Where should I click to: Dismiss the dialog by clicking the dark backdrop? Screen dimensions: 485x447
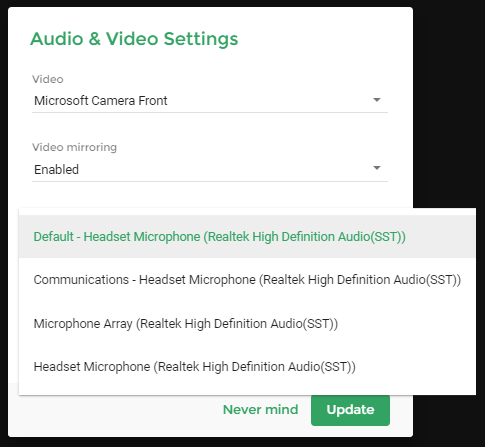point(448,100)
